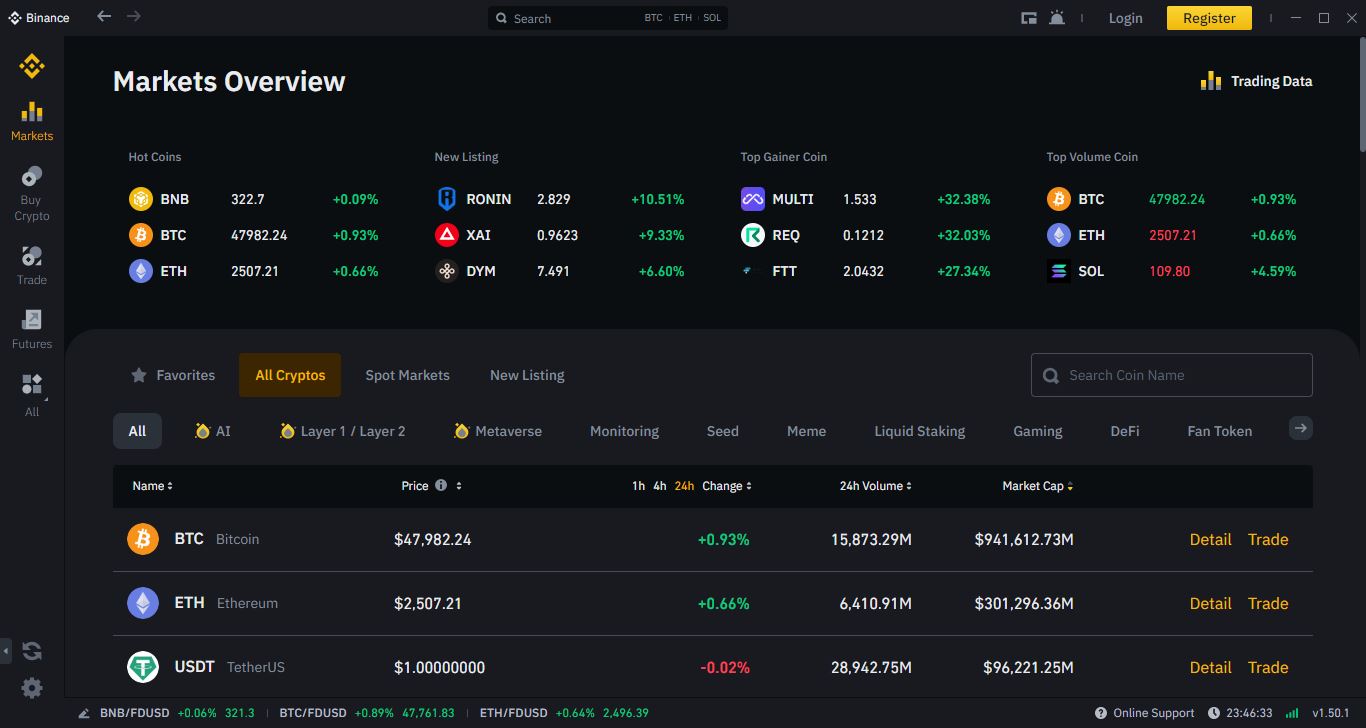Filter by the AI category
Viewport: 1366px width, 728px height.
[x=213, y=431]
